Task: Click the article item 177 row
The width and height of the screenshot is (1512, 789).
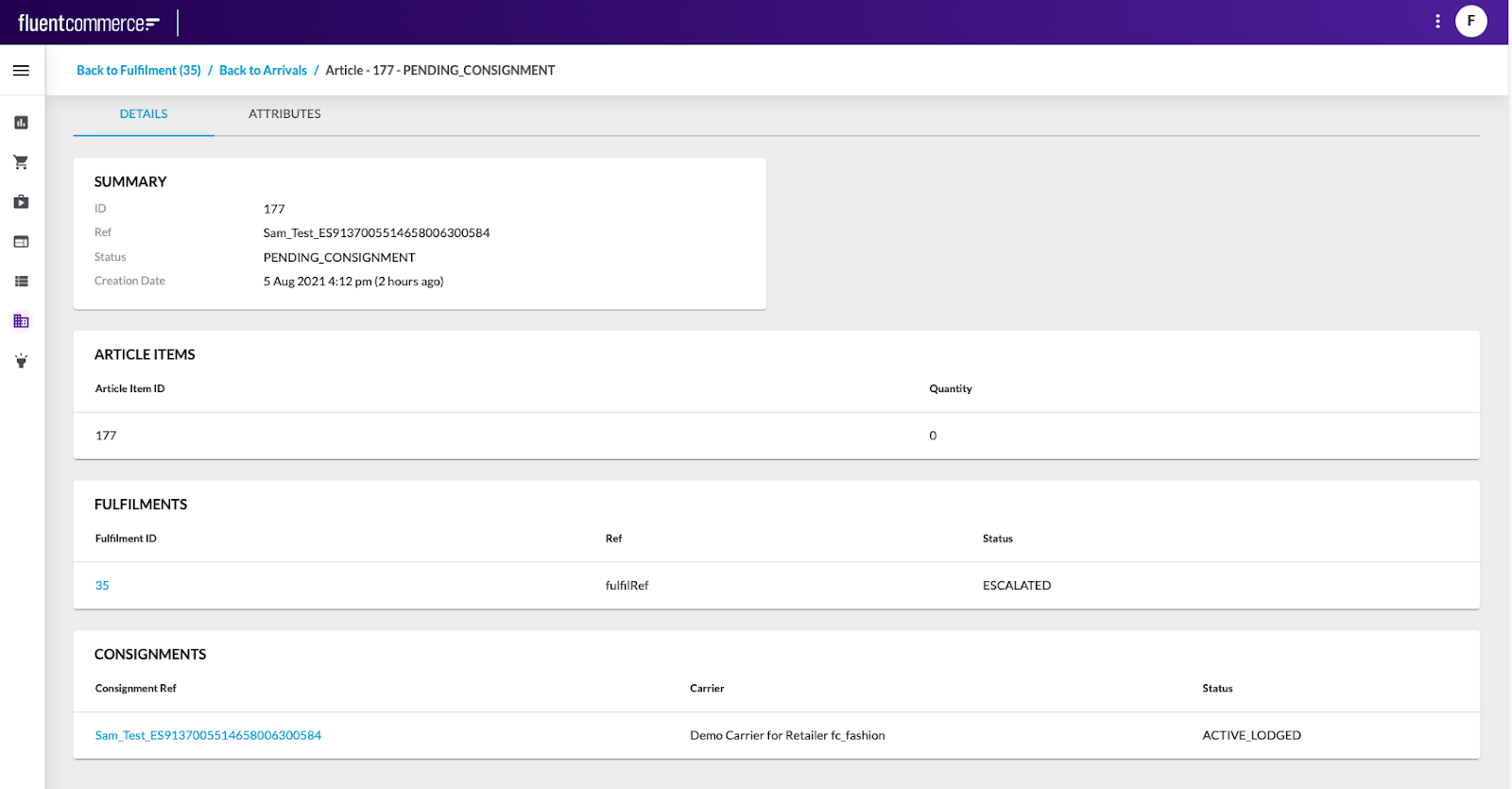Action: pos(106,436)
